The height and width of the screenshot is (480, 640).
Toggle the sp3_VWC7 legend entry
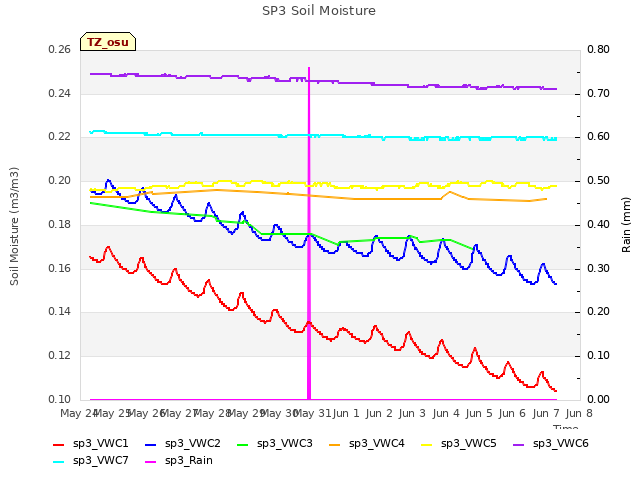[x=91, y=461]
